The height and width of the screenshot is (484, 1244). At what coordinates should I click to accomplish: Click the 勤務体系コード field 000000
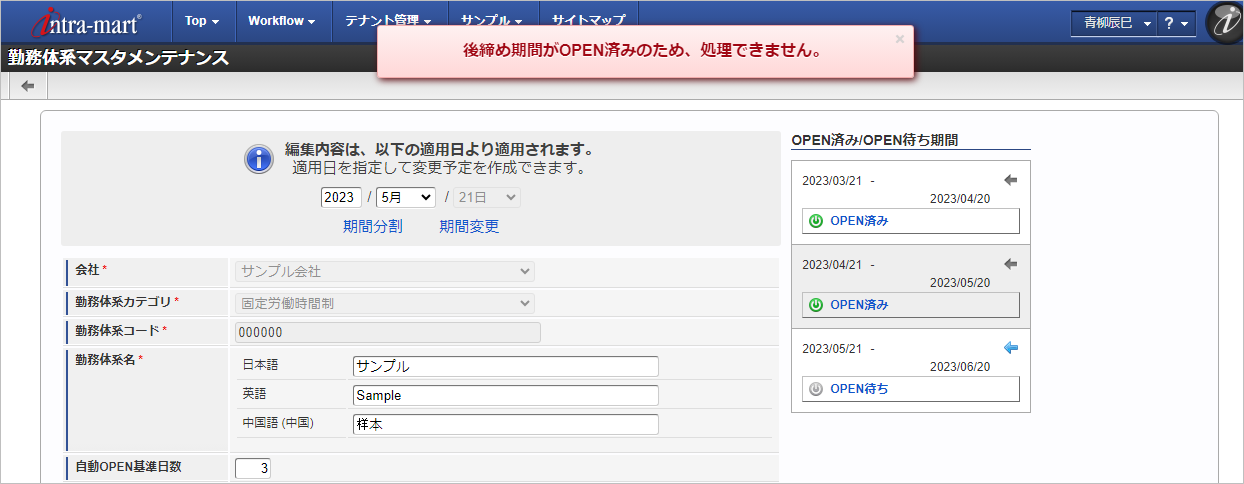[x=388, y=333]
